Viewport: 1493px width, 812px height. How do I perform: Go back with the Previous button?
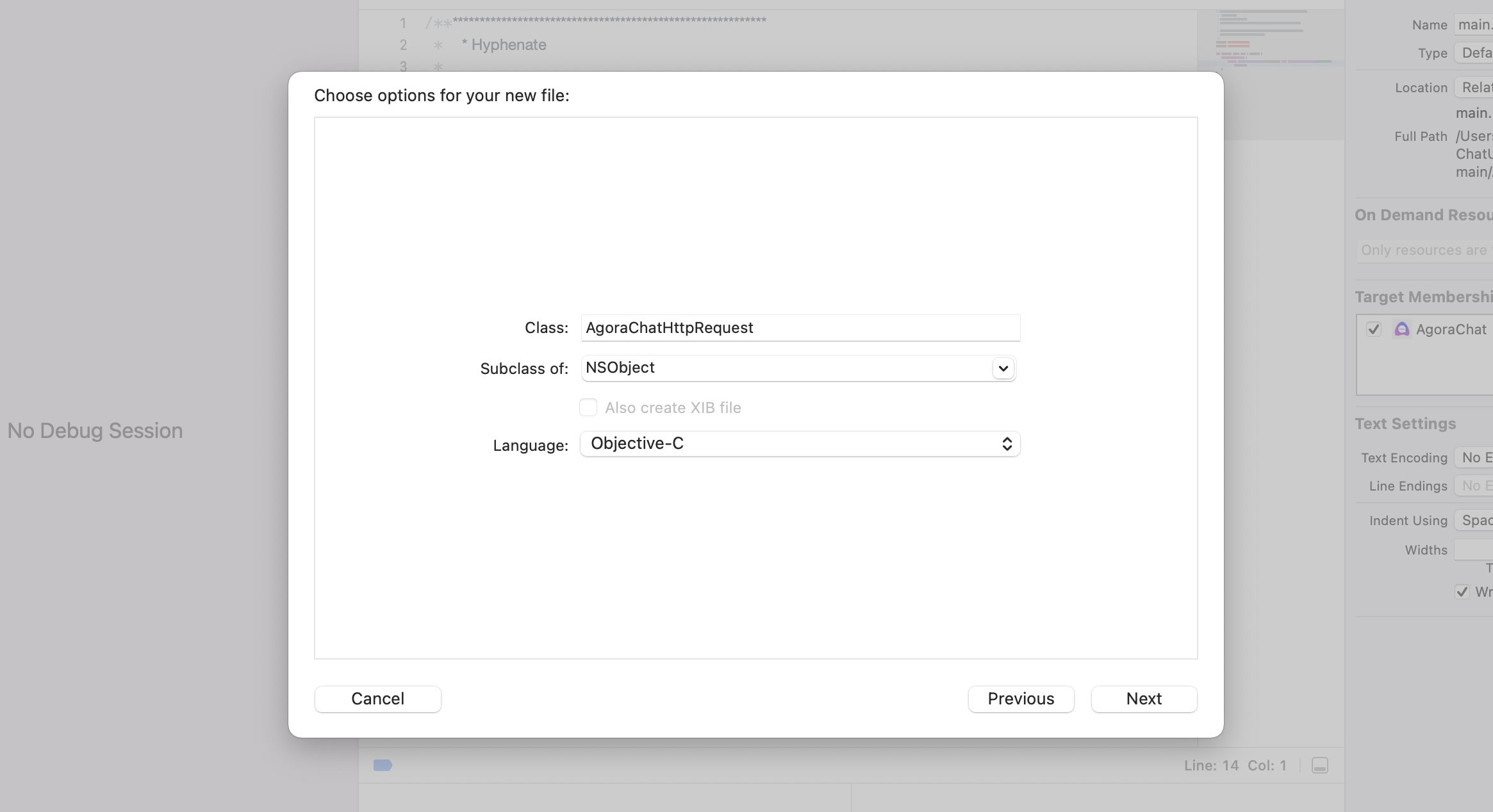[1021, 699]
